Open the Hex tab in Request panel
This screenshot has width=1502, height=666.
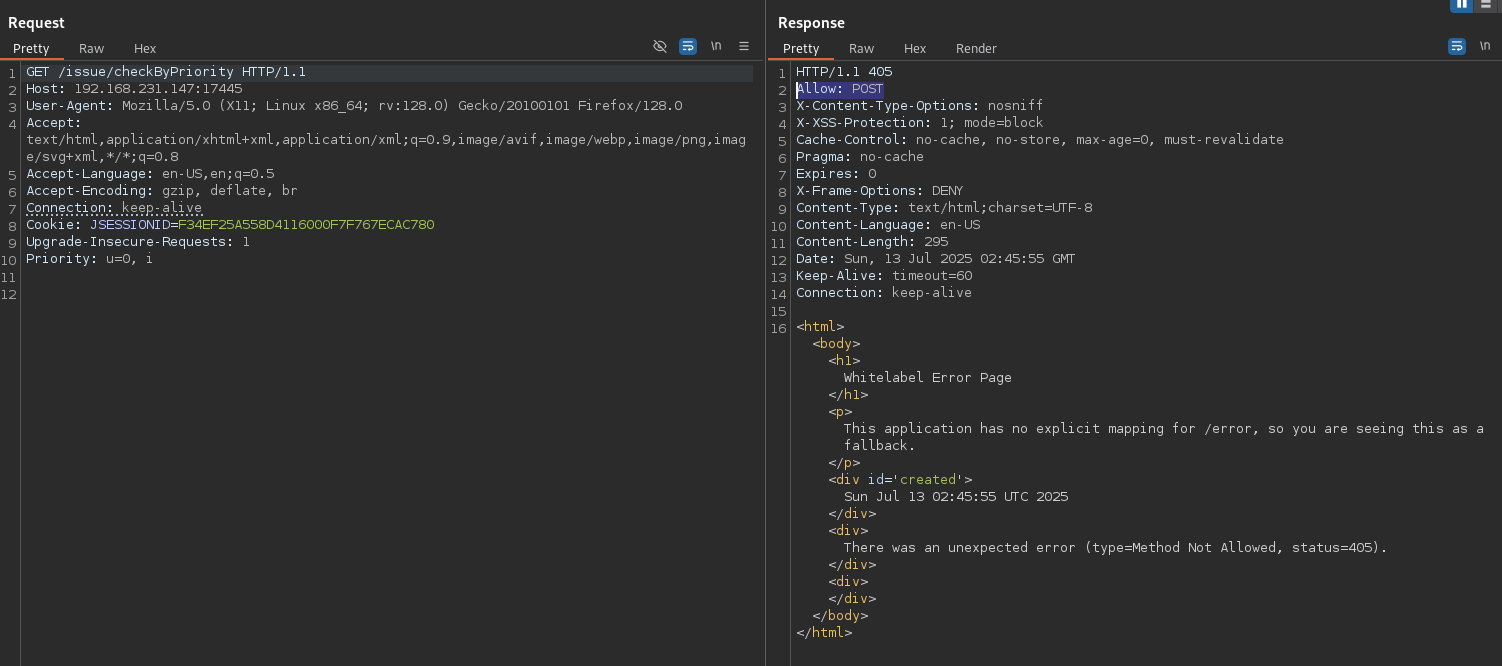(145, 48)
